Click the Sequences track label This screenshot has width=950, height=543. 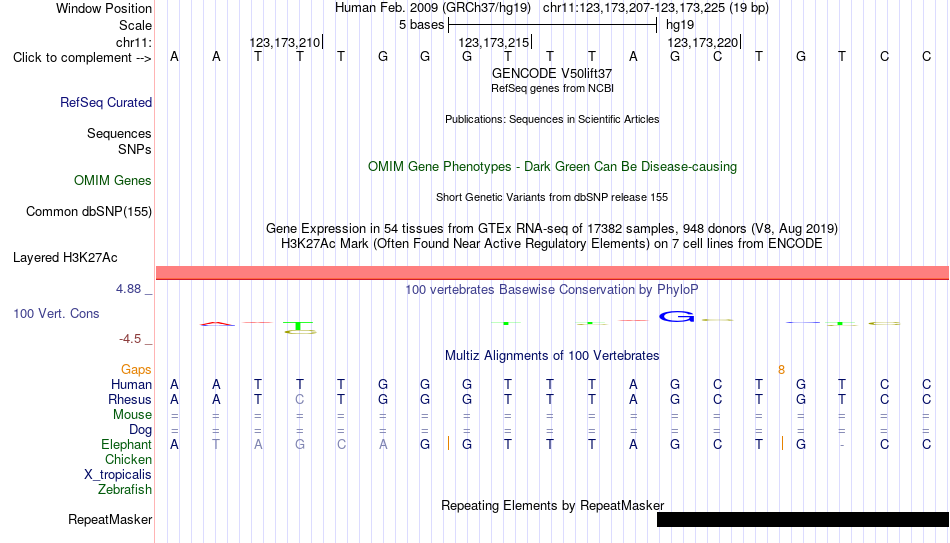coord(119,133)
